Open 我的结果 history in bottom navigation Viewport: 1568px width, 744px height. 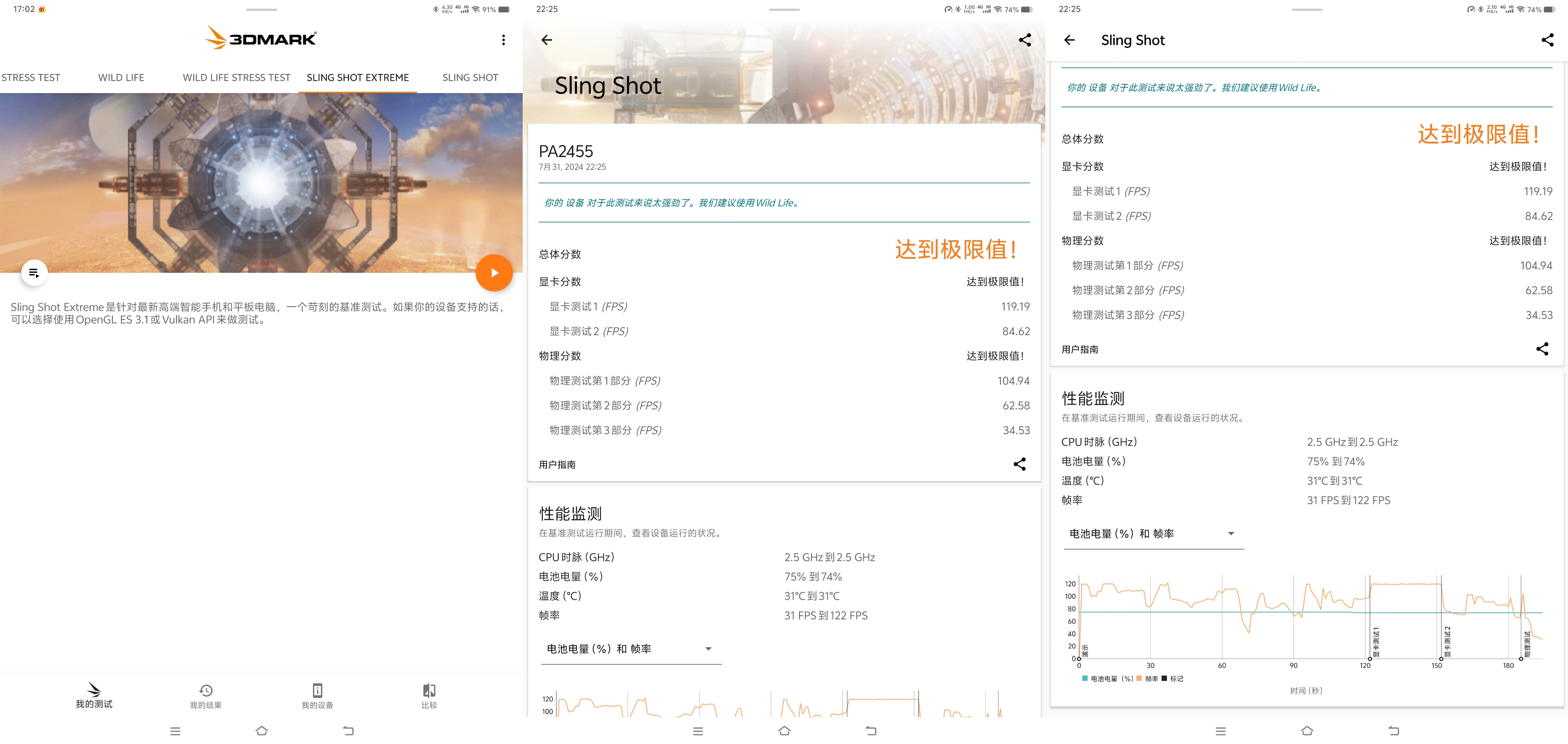tap(206, 695)
